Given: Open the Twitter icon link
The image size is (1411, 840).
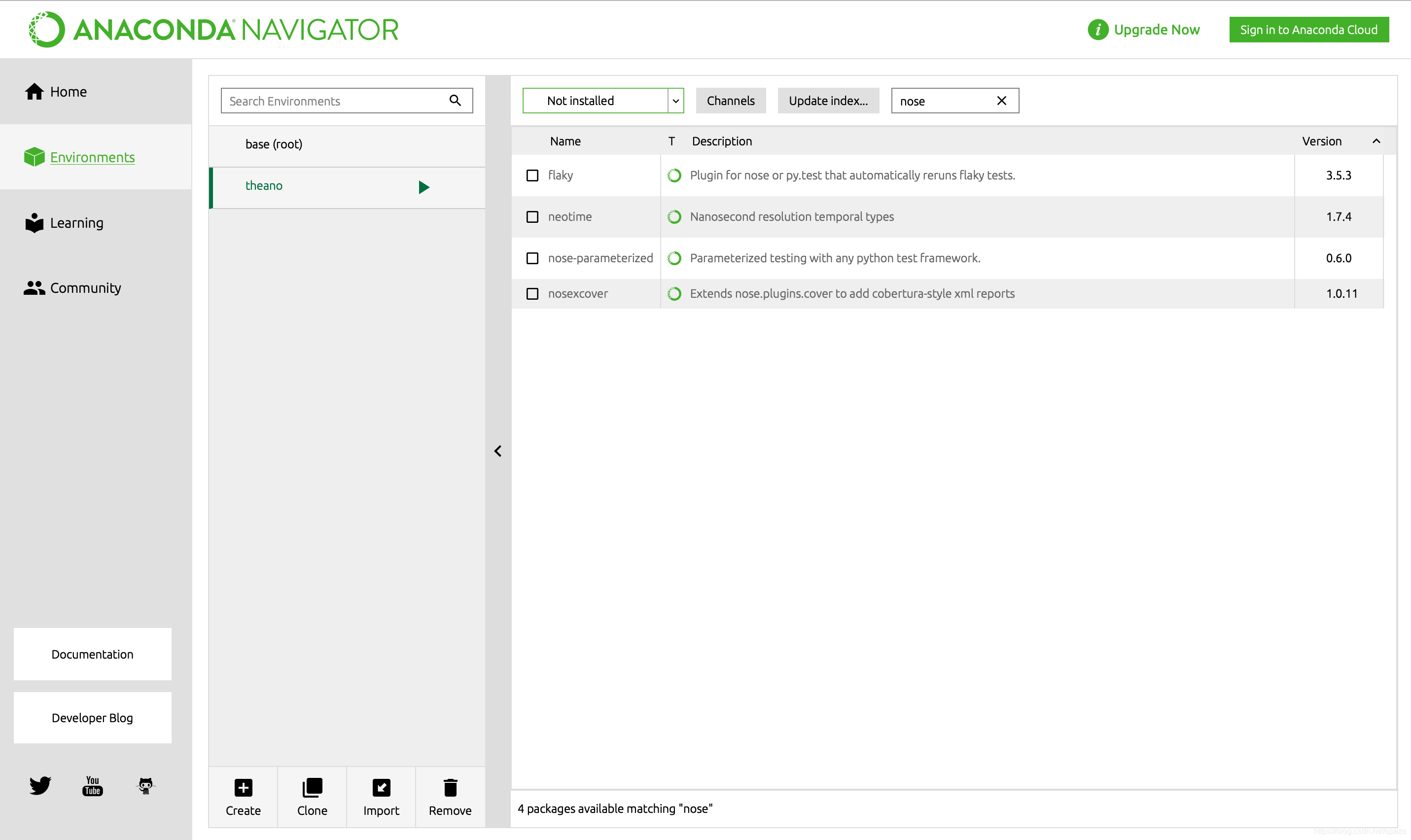Looking at the screenshot, I should pos(39,786).
